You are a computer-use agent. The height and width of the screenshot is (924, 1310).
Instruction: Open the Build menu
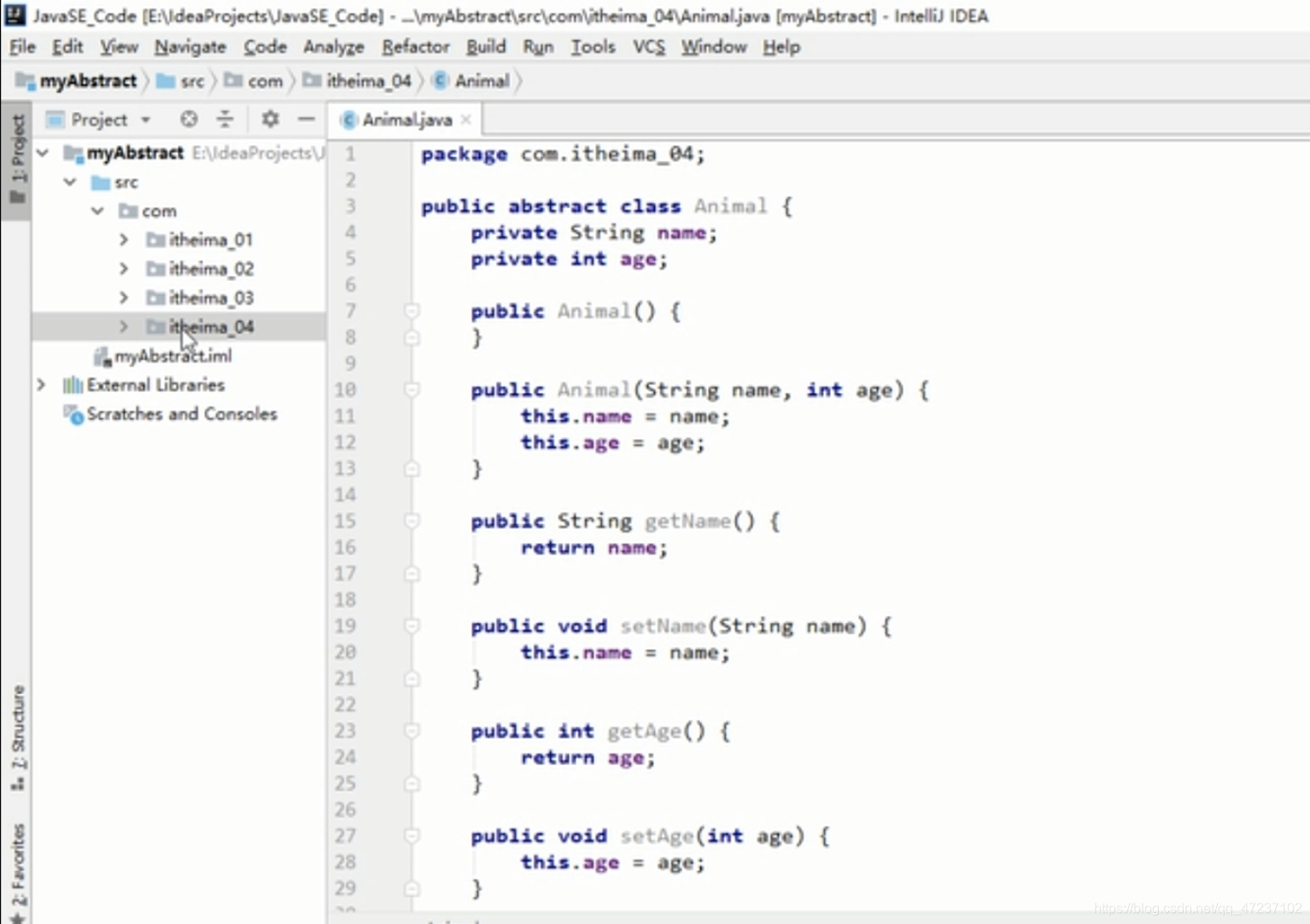pyautogui.click(x=485, y=47)
